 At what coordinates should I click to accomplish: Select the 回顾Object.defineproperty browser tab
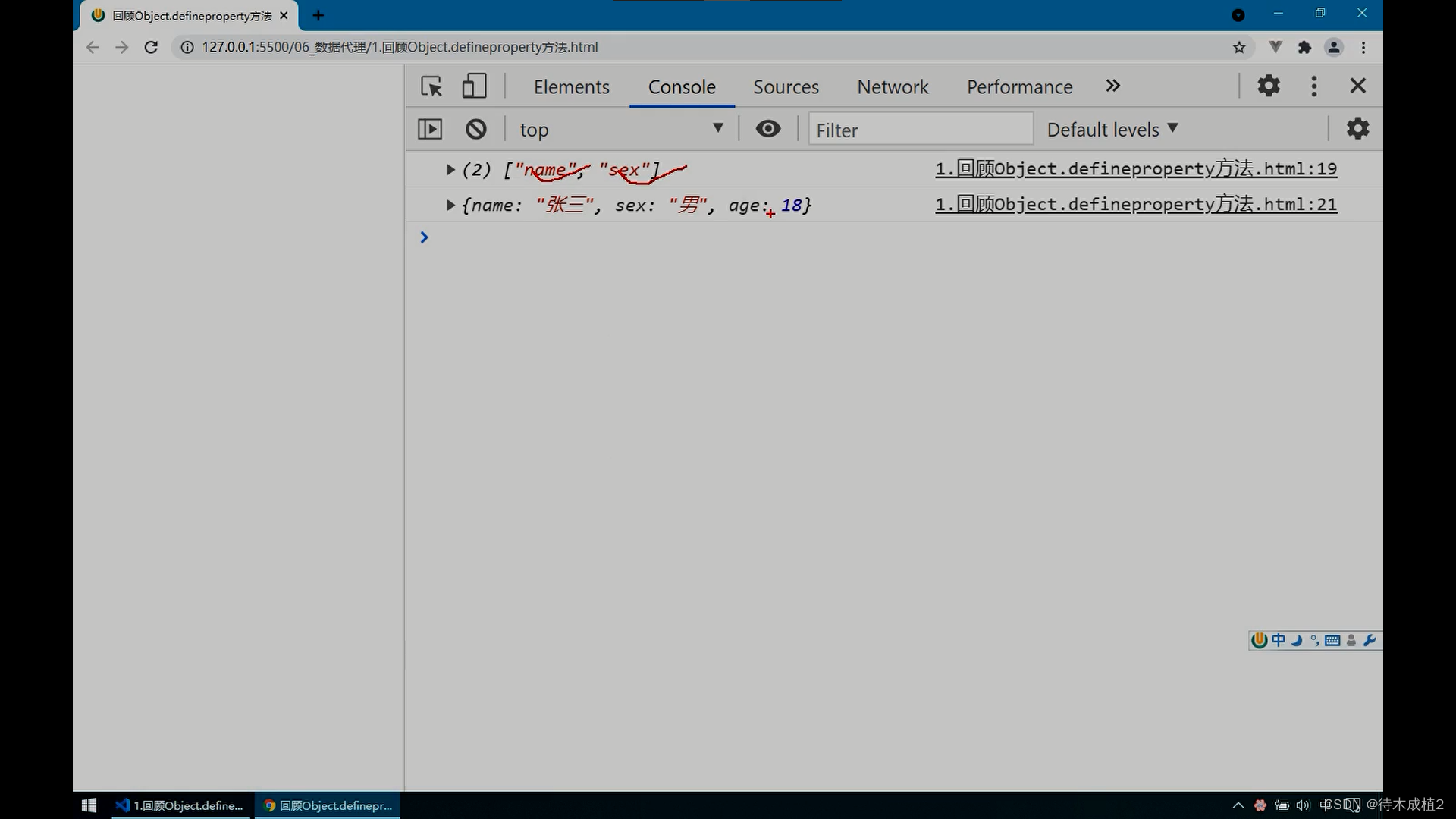(x=190, y=16)
